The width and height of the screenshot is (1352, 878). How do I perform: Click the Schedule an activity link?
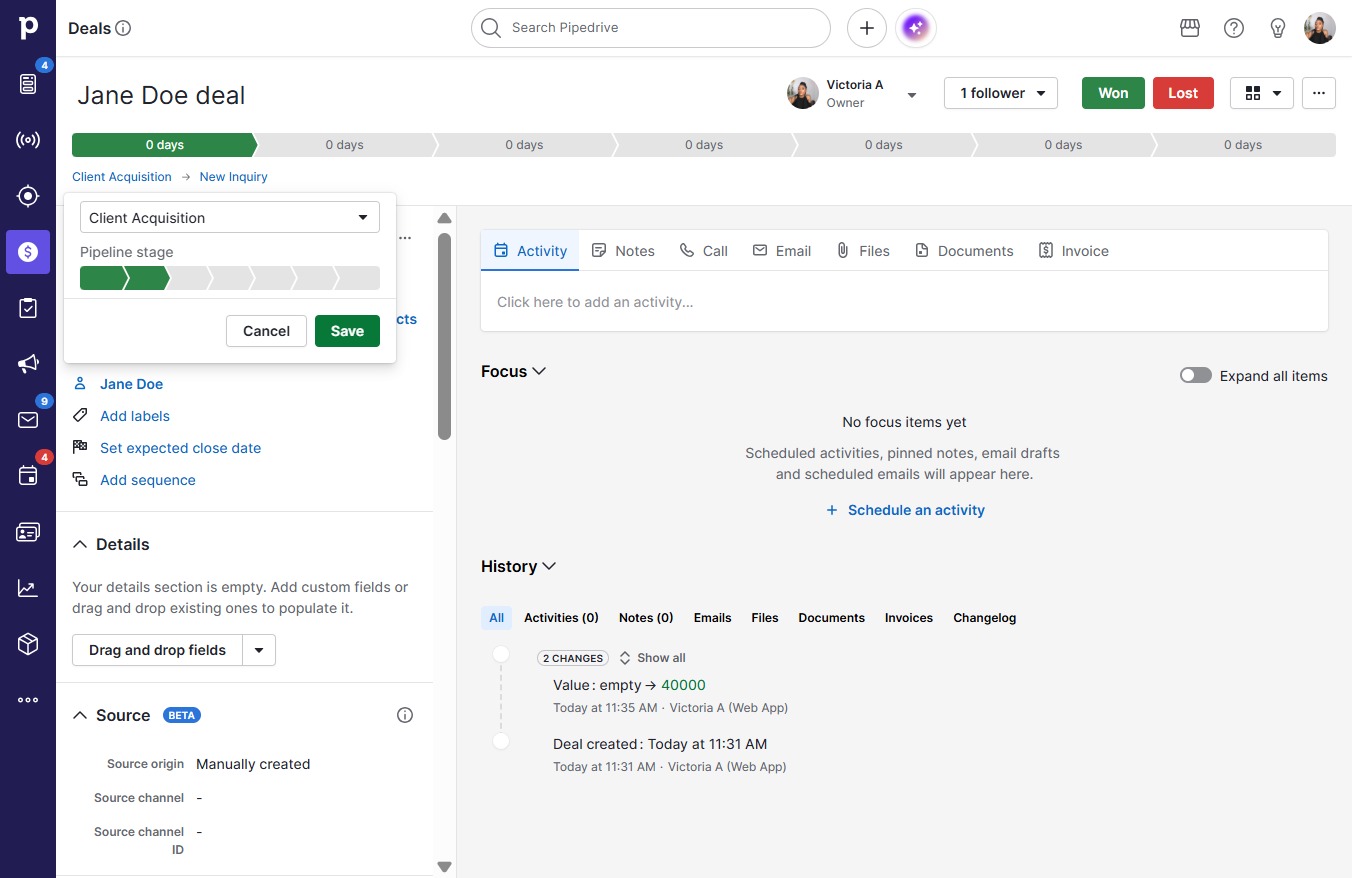click(x=905, y=510)
